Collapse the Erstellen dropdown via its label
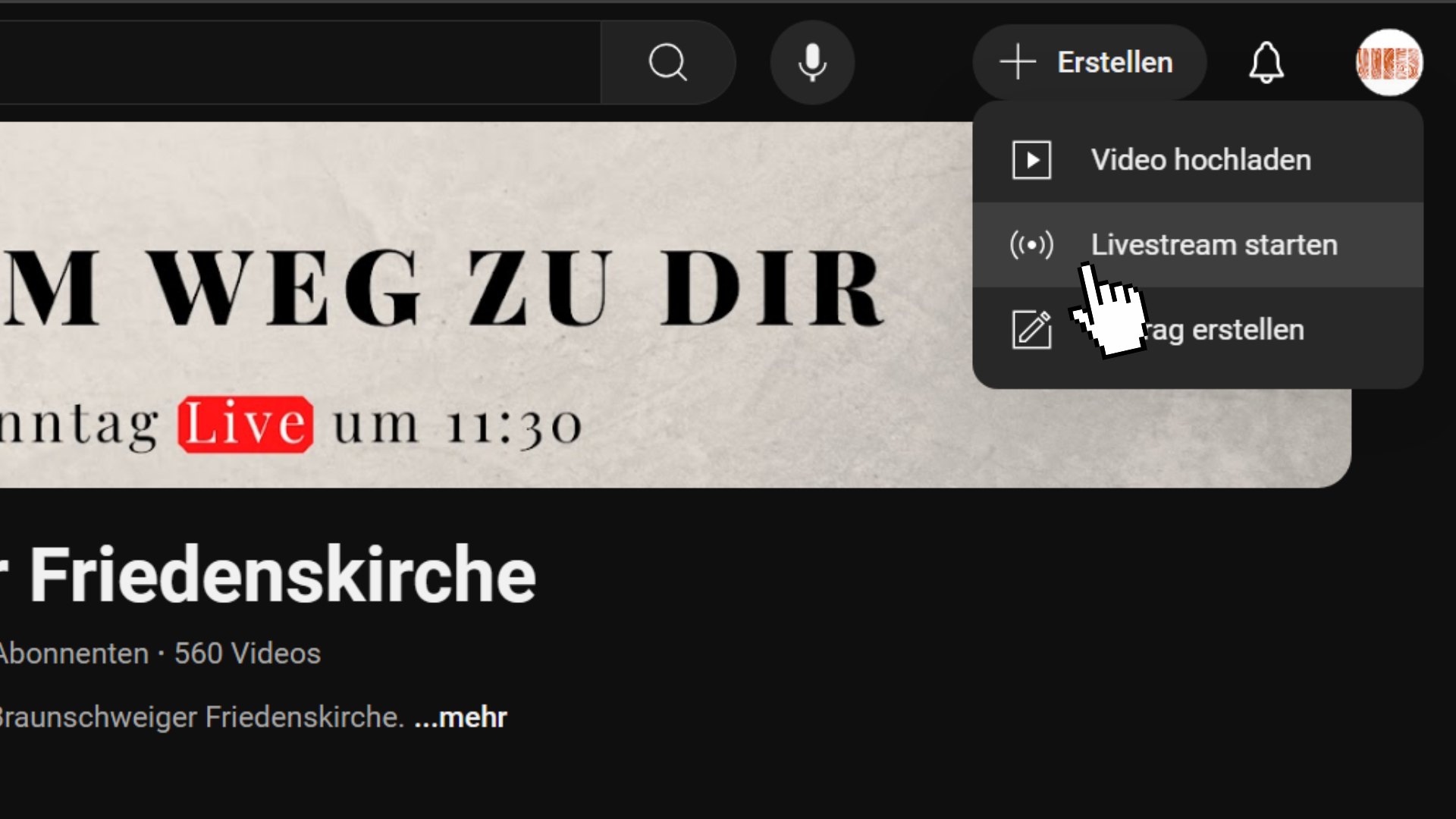The width and height of the screenshot is (1456, 819). (x=1115, y=62)
